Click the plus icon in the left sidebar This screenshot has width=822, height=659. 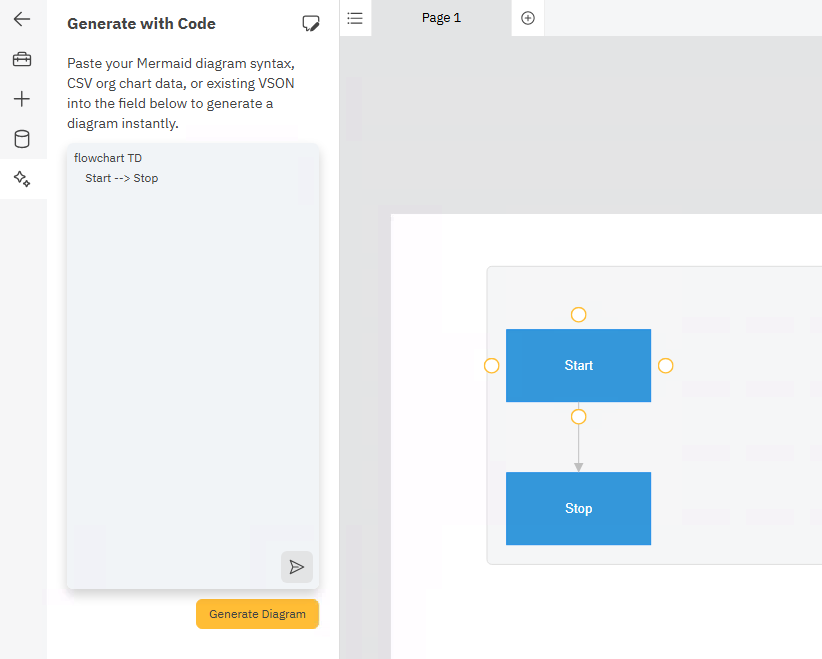22,99
